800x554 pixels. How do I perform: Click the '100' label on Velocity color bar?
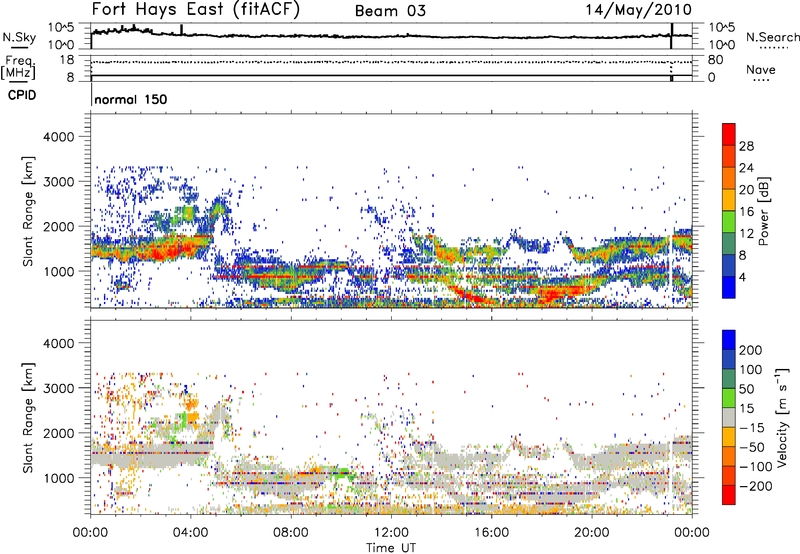751,370
